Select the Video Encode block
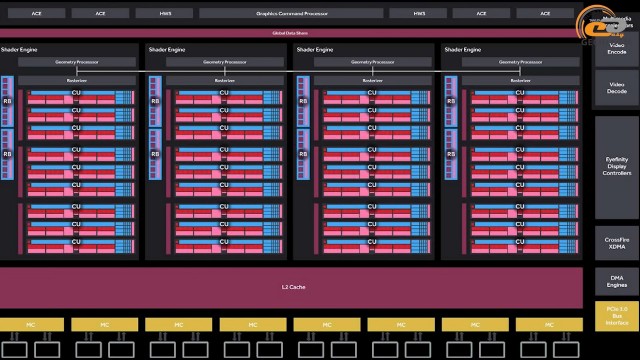The image size is (640, 360). coord(616,49)
